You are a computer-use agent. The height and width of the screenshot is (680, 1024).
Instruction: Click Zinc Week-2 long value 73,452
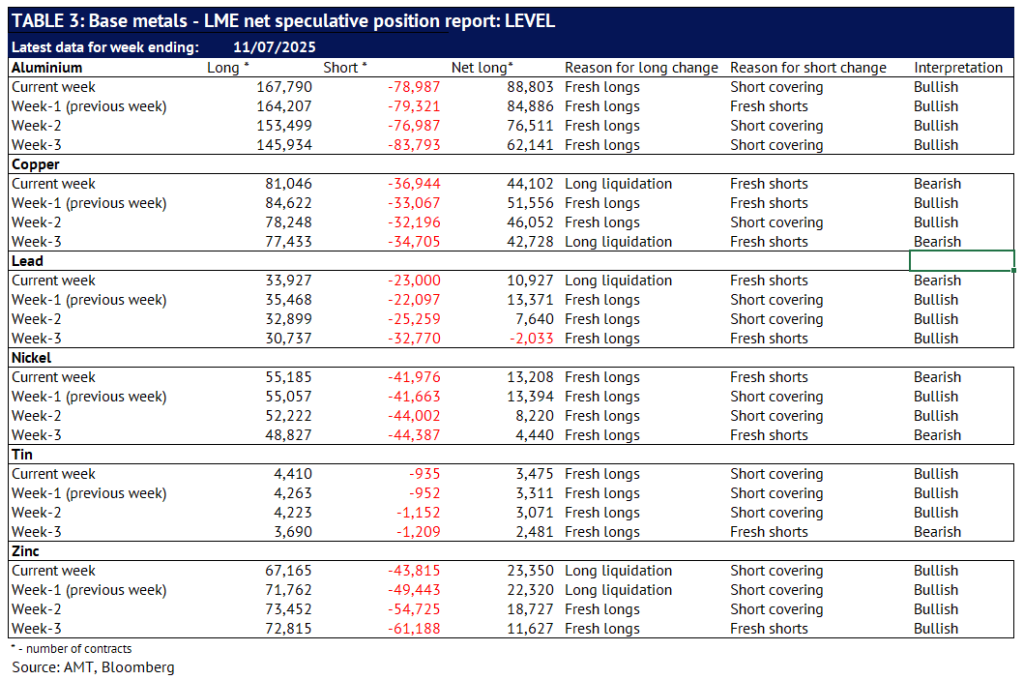(289, 609)
